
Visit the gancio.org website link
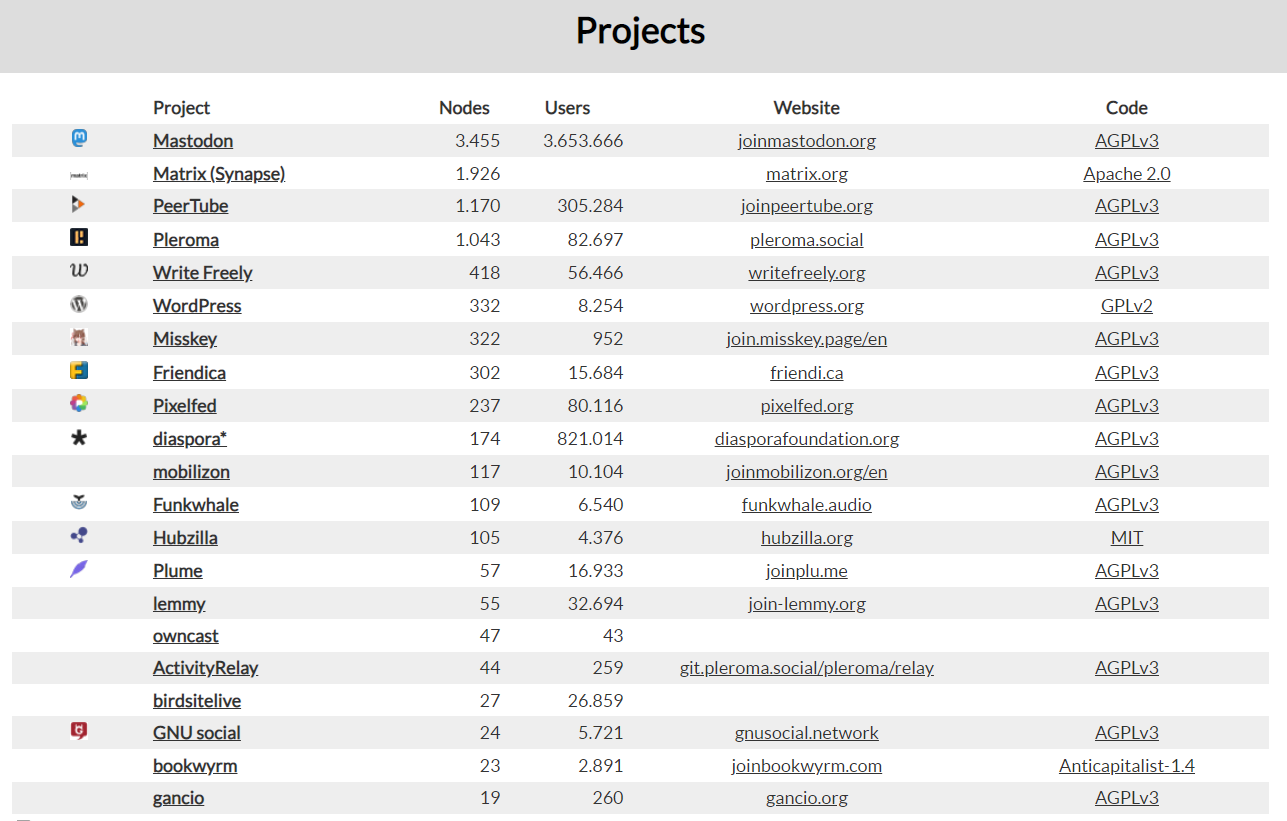point(807,798)
